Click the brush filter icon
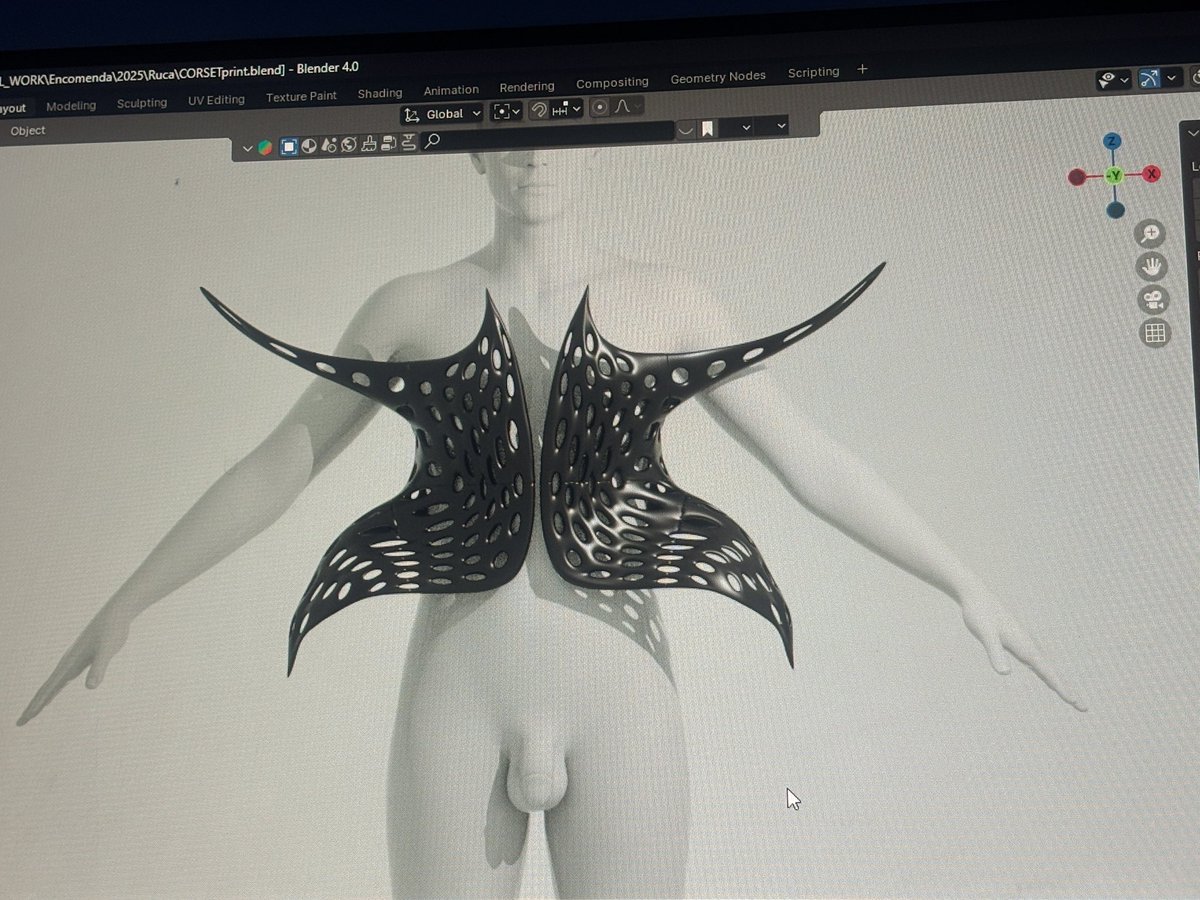 (x=369, y=144)
